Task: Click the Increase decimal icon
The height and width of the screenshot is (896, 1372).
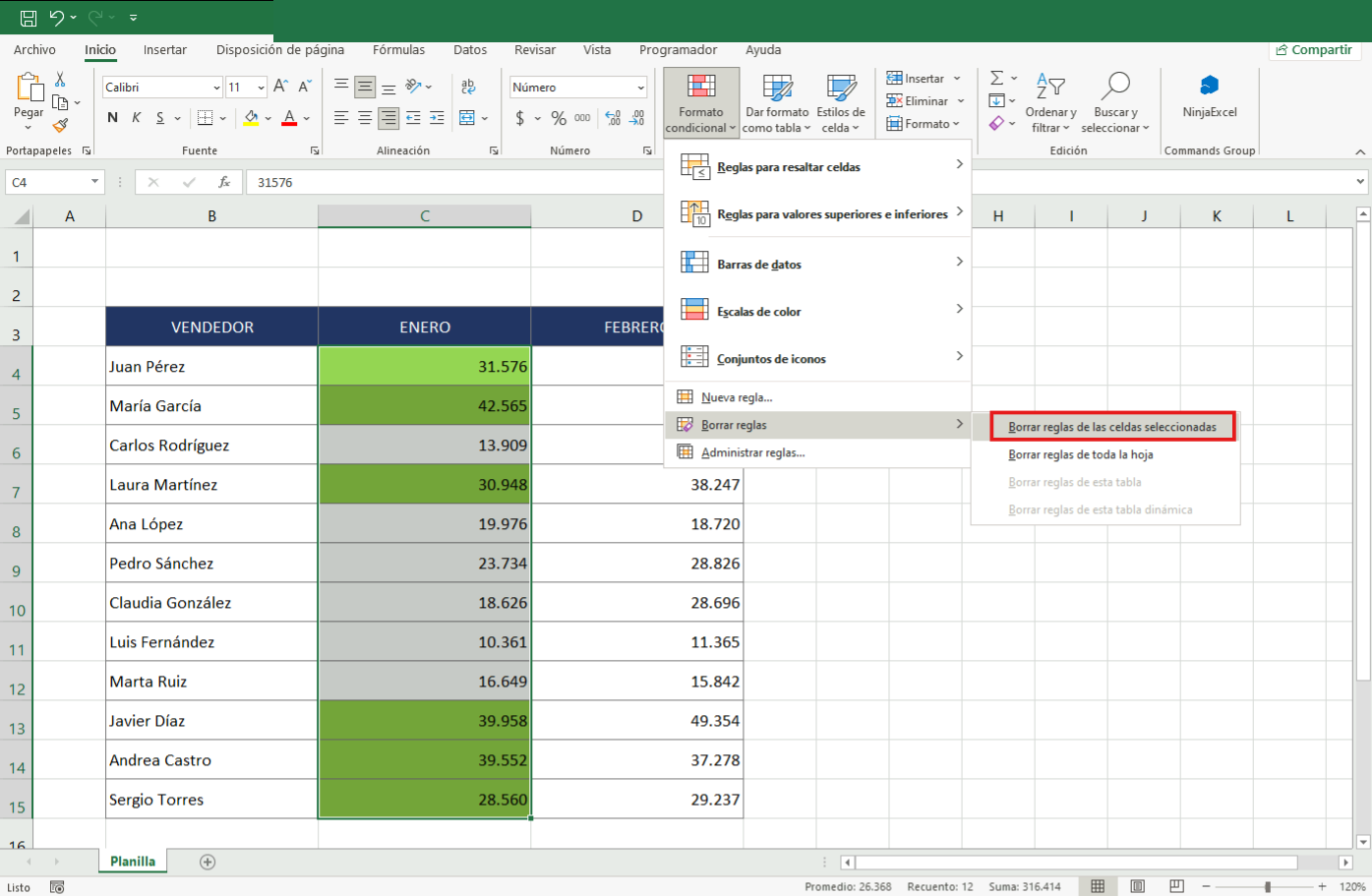Action: click(x=613, y=118)
